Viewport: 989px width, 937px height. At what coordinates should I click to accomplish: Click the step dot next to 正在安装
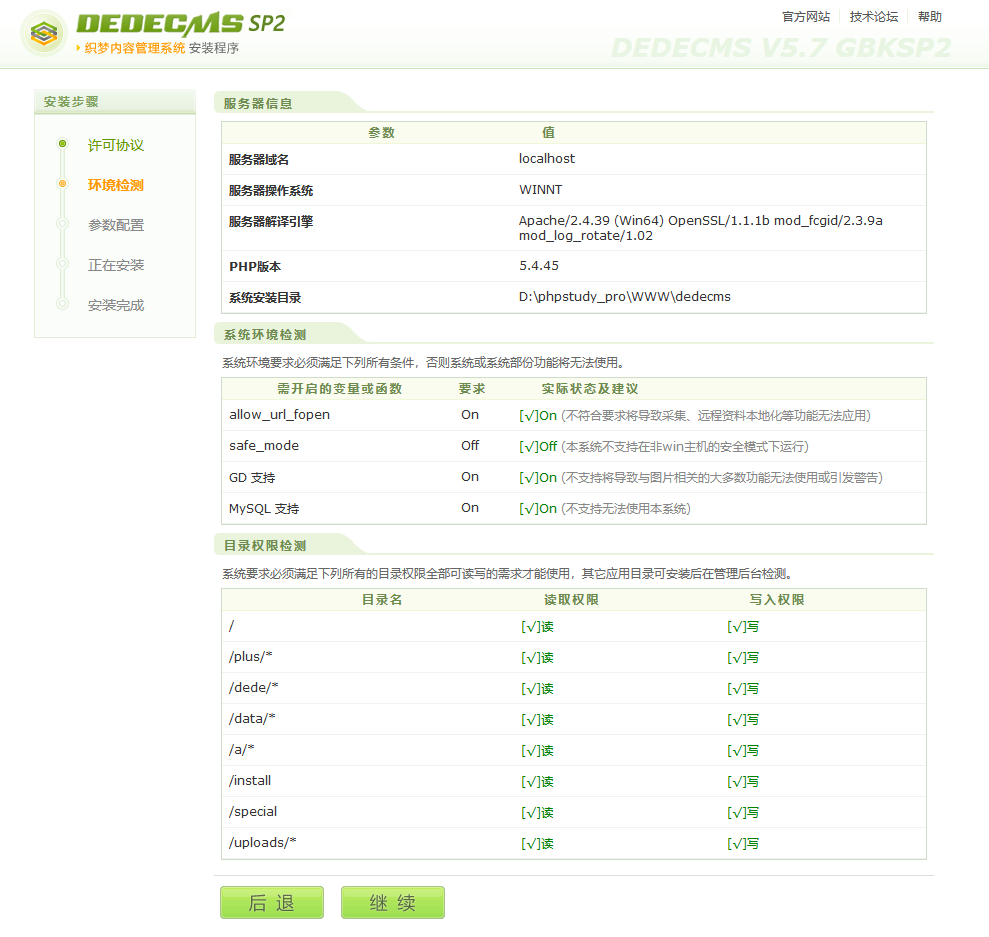click(63, 265)
